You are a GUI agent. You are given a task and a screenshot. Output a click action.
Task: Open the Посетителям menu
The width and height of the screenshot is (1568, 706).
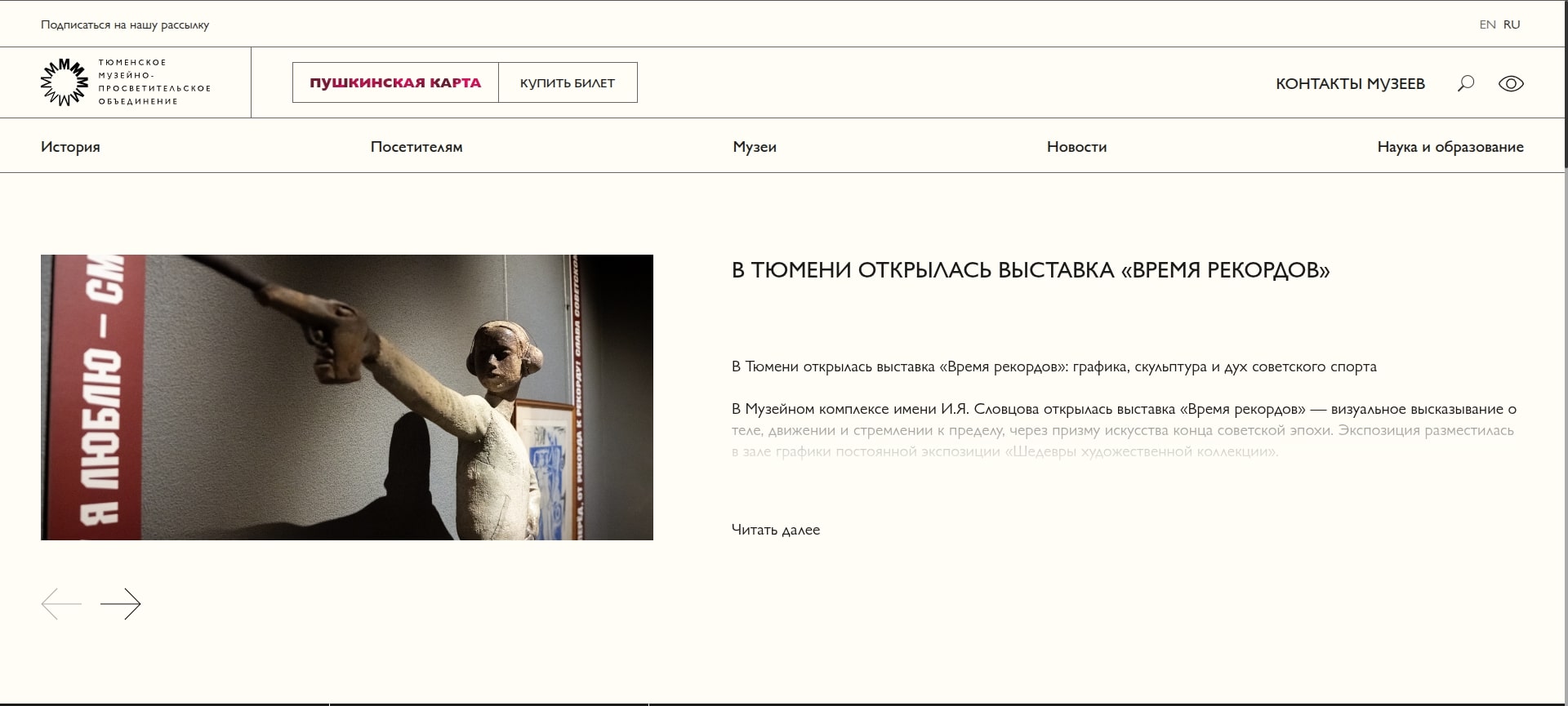pyautogui.click(x=416, y=147)
